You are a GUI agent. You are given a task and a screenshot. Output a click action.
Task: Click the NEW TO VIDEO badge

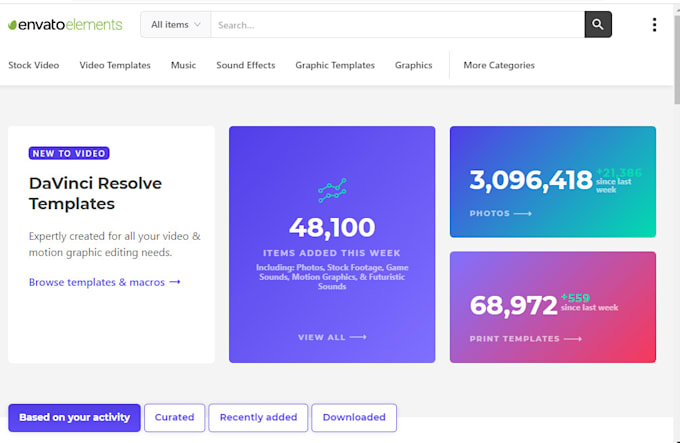click(69, 153)
